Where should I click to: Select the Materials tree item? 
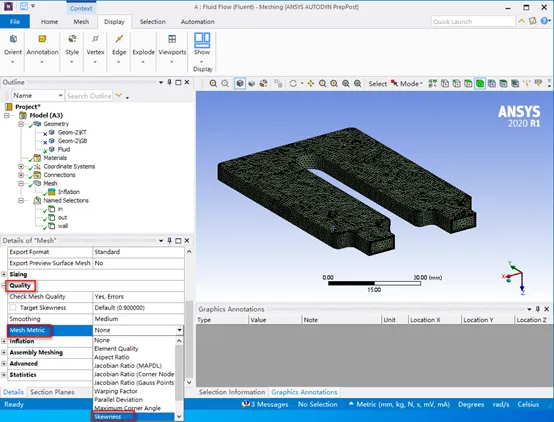[55, 158]
